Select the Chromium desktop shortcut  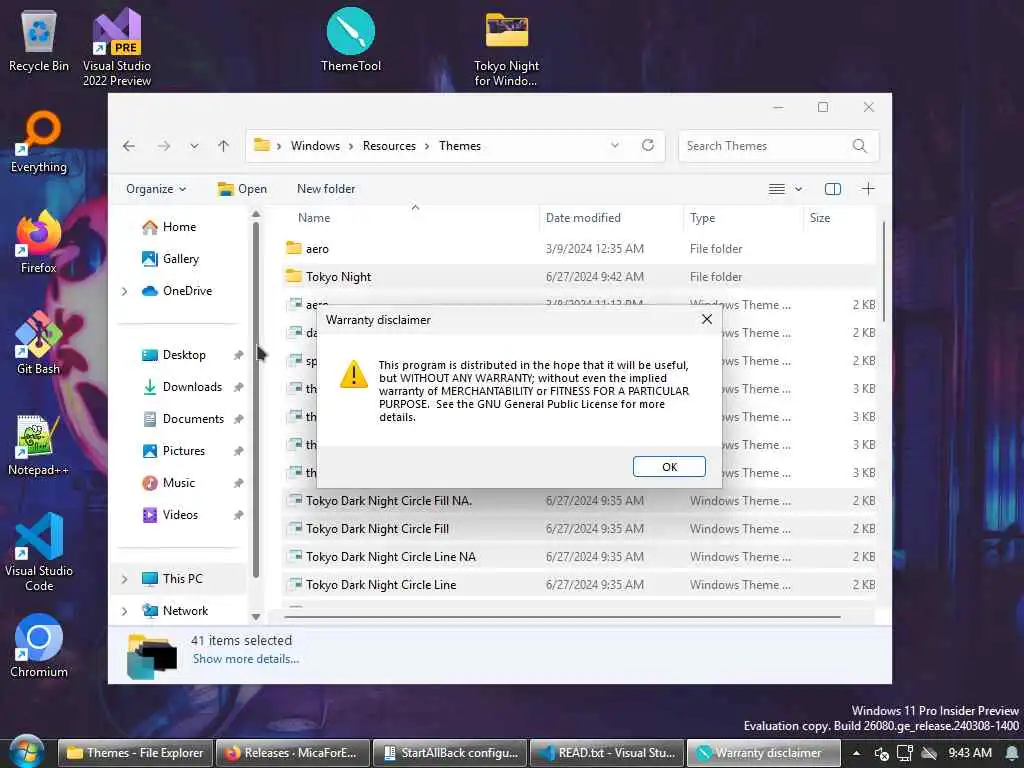[39, 647]
